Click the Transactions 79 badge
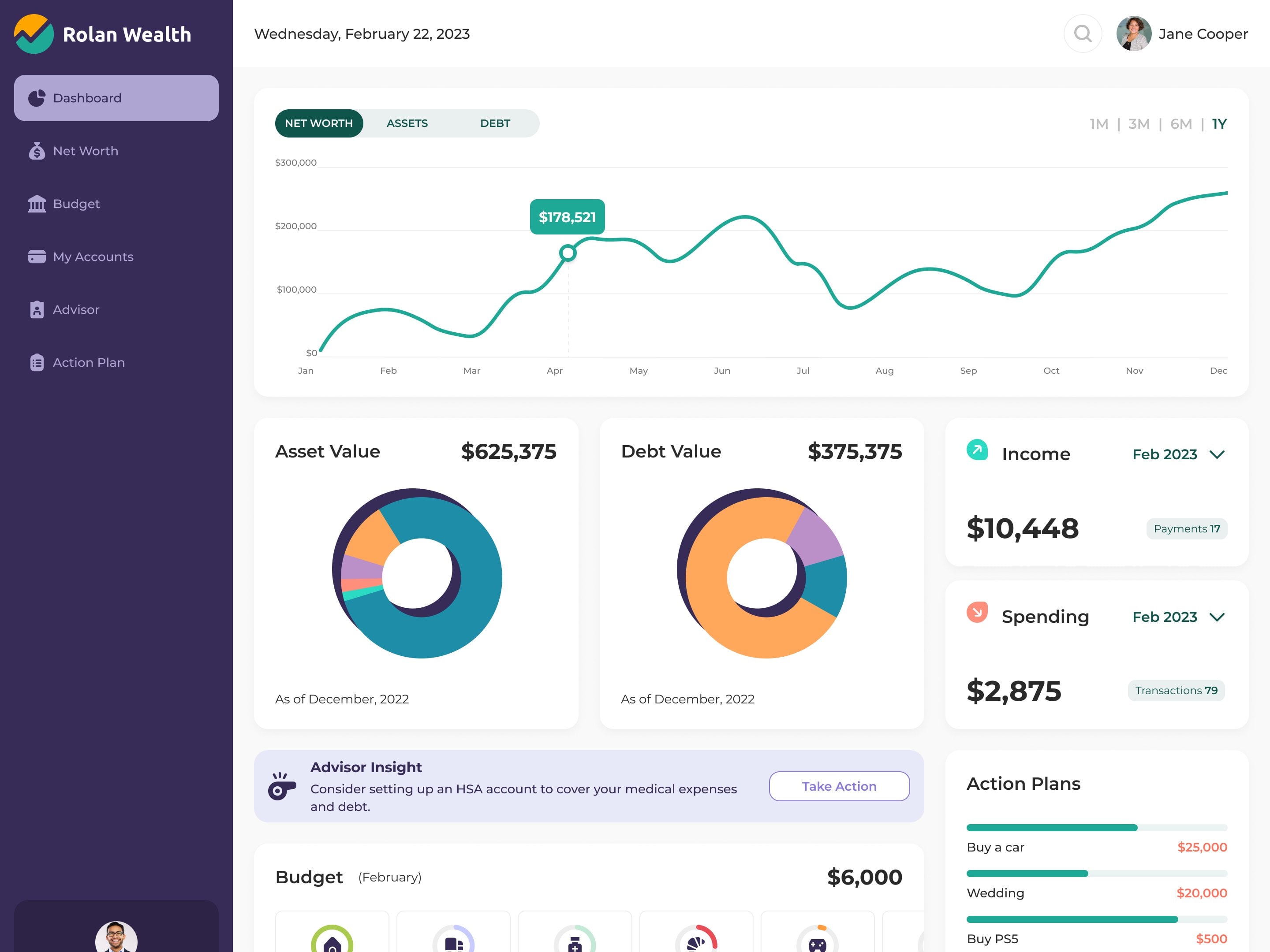Screen dimensions: 1270x952 [x=1176, y=690]
